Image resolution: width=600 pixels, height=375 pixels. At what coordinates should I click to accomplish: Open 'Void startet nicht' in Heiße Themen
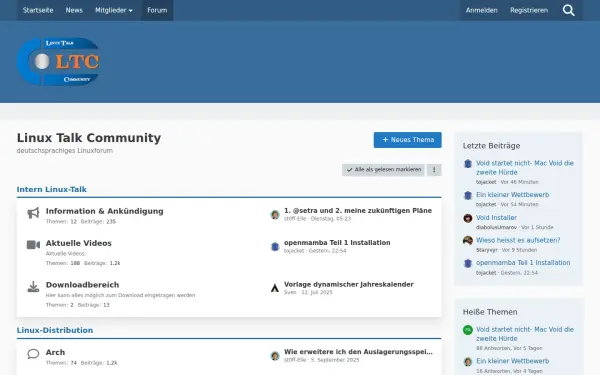tap(525, 334)
